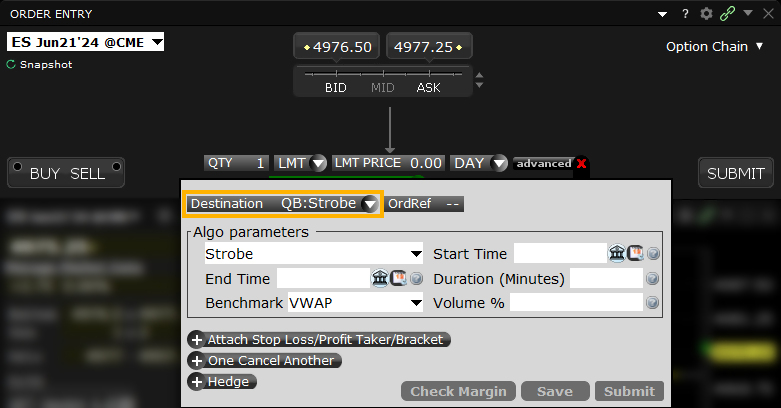This screenshot has width=781, height=408.
Task: Open the calendar picker for Start Time
Action: (x=634, y=253)
